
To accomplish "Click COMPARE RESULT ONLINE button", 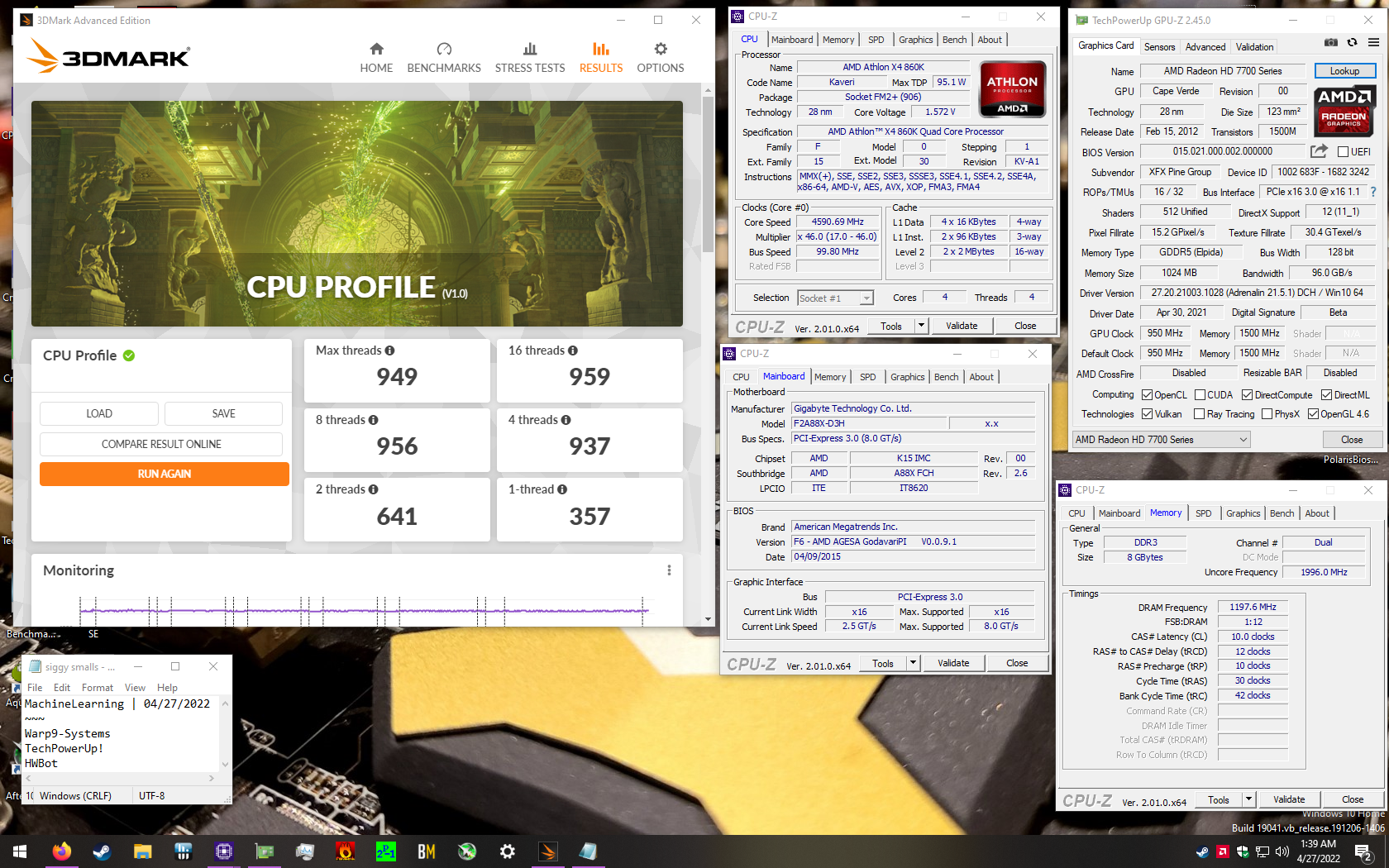I will (x=161, y=444).
